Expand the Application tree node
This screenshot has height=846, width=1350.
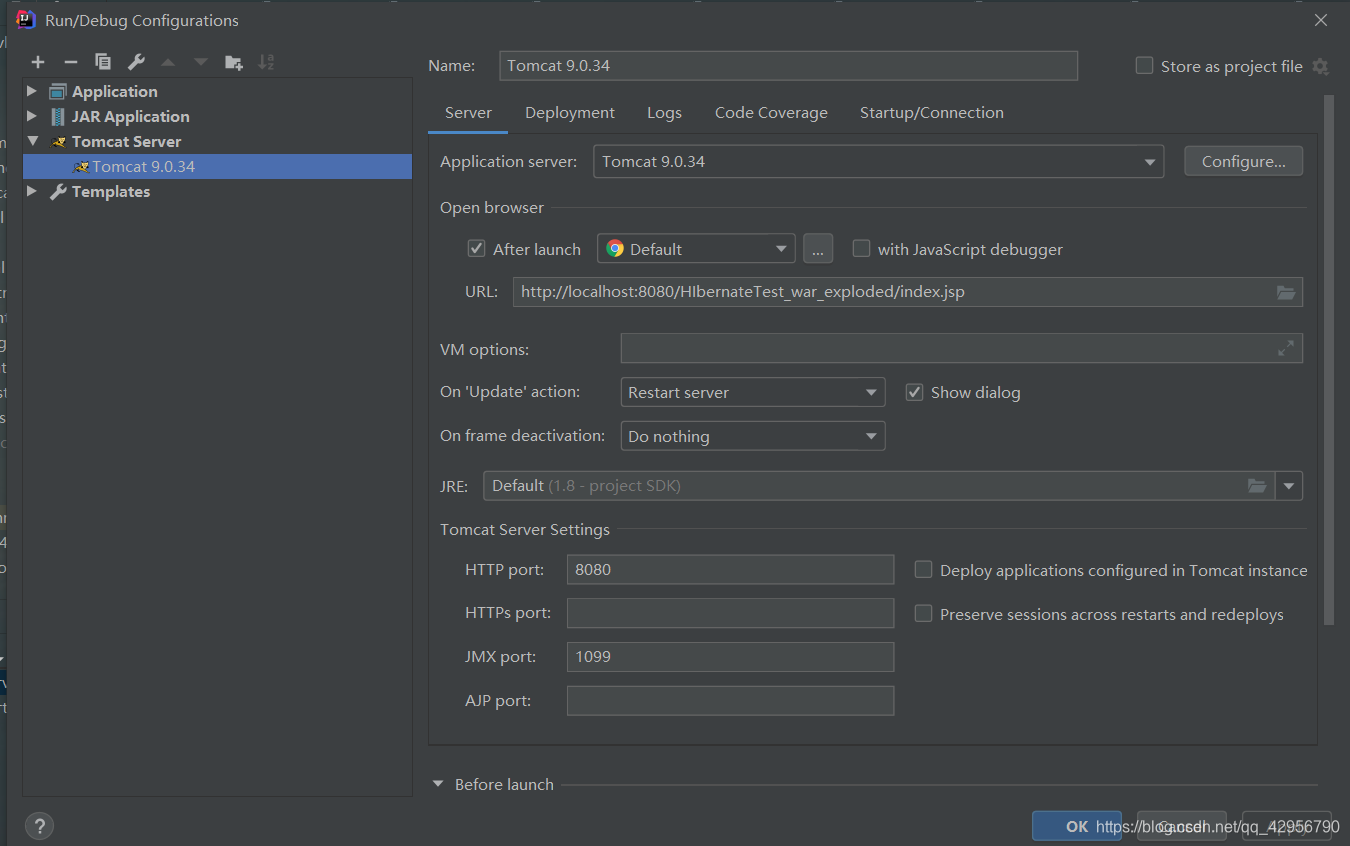[x=32, y=91]
